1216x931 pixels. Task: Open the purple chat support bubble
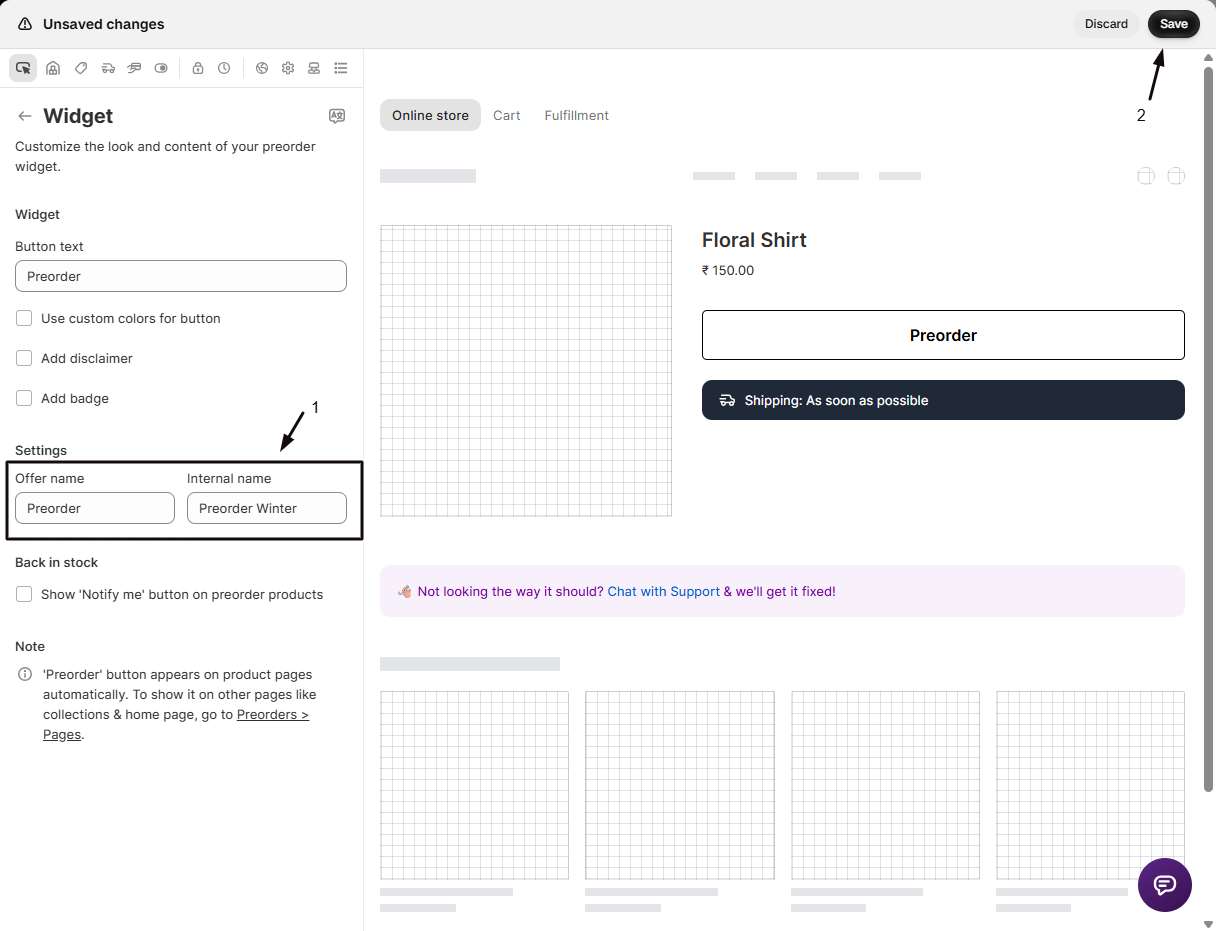click(1165, 885)
